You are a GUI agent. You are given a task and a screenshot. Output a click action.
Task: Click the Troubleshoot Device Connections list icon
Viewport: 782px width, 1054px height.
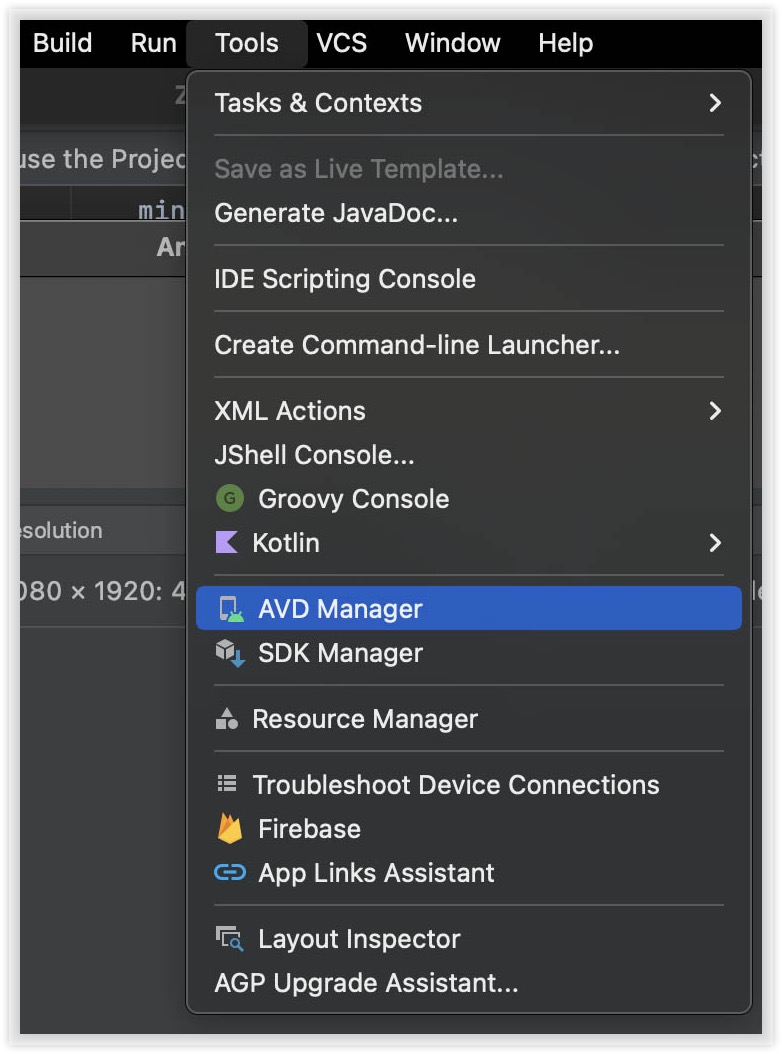[227, 785]
